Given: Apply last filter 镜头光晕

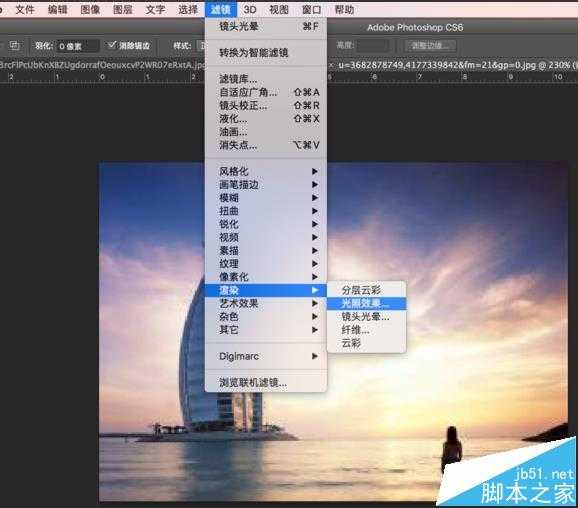Looking at the screenshot, I should click(x=266, y=27).
